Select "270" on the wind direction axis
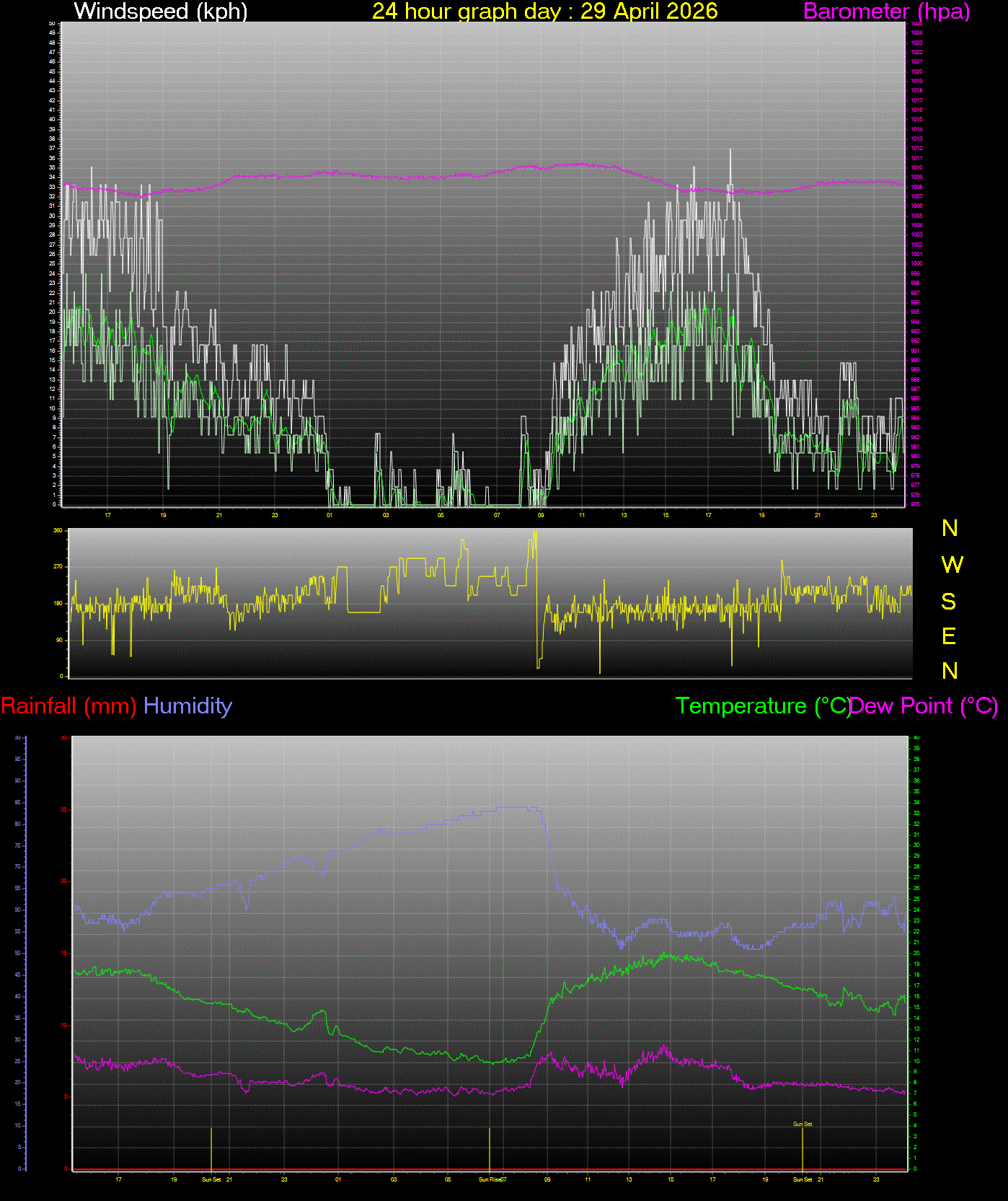1008x1201 pixels. [58, 567]
